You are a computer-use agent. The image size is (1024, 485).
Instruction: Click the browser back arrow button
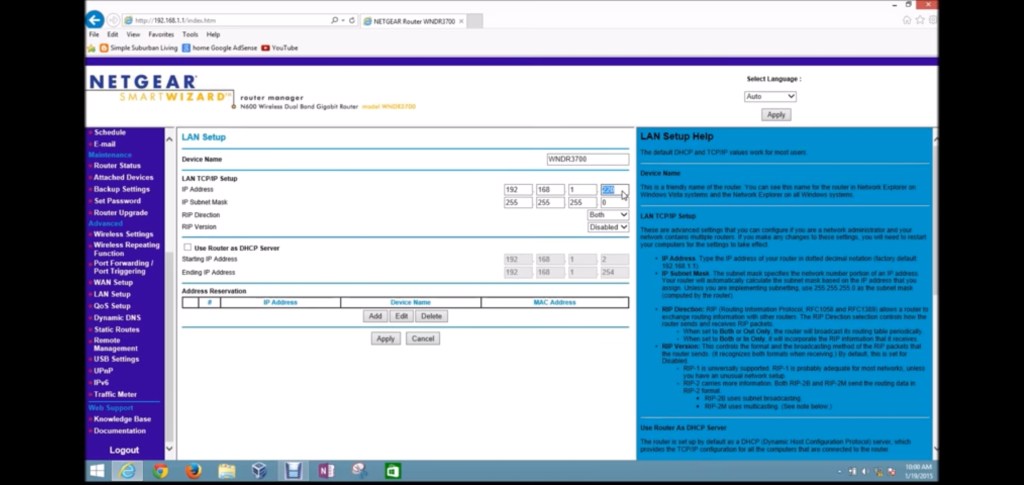click(95, 19)
